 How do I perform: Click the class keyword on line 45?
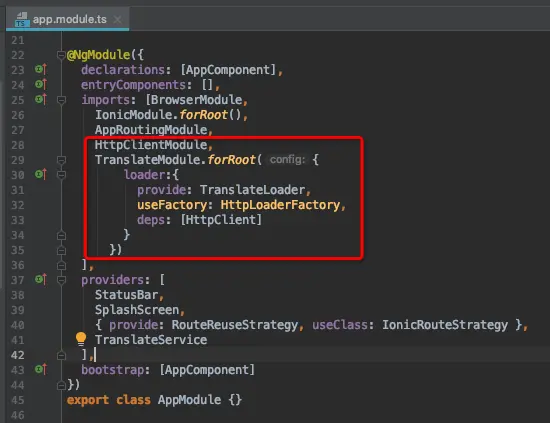tap(133, 400)
